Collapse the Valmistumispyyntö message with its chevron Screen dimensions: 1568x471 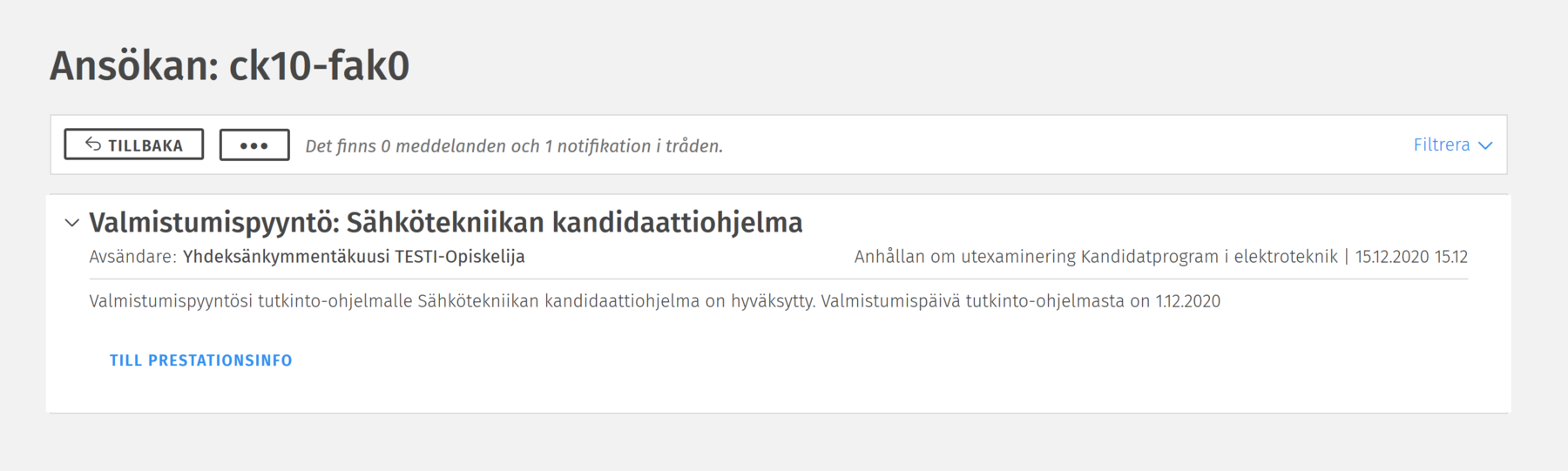[x=72, y=223]
